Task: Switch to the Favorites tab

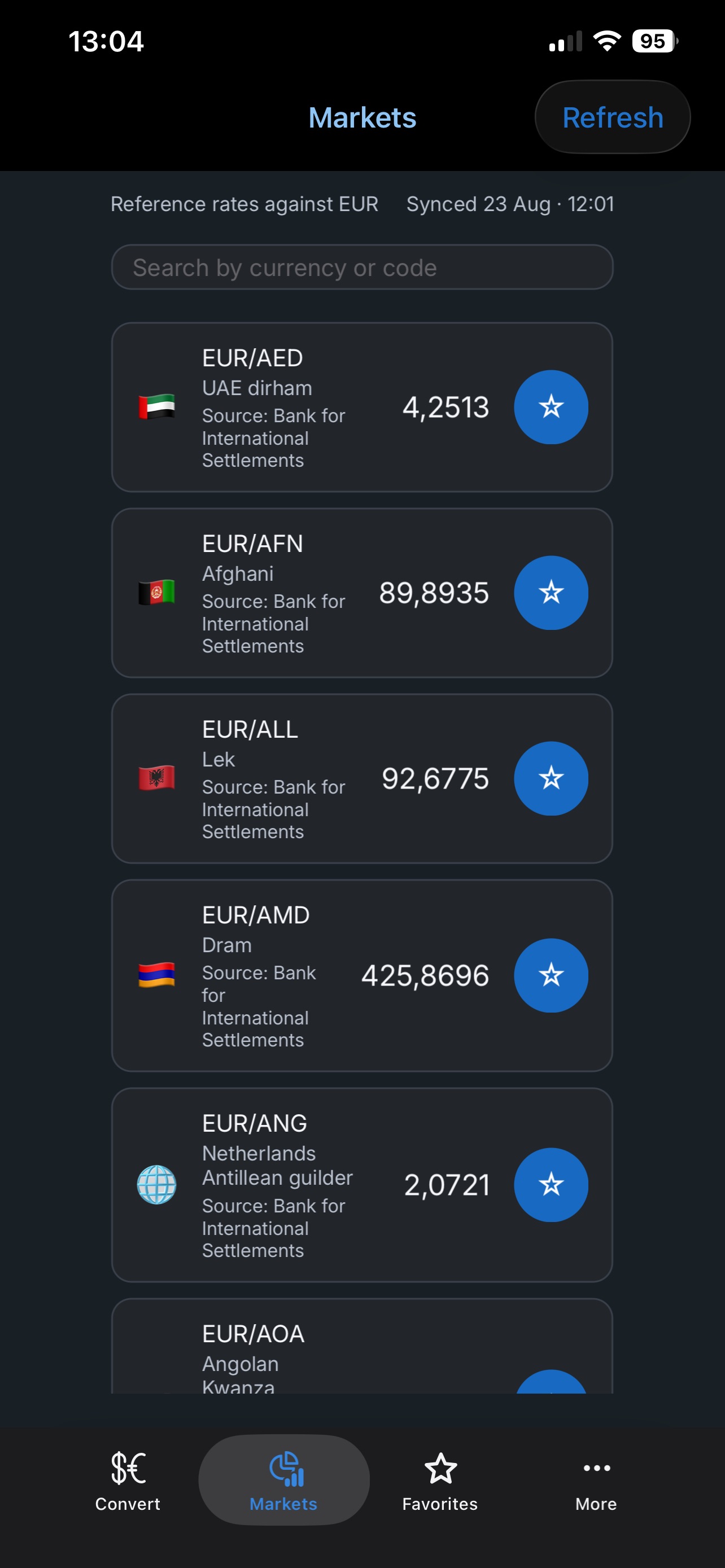Action: [x=440, y=1481]
